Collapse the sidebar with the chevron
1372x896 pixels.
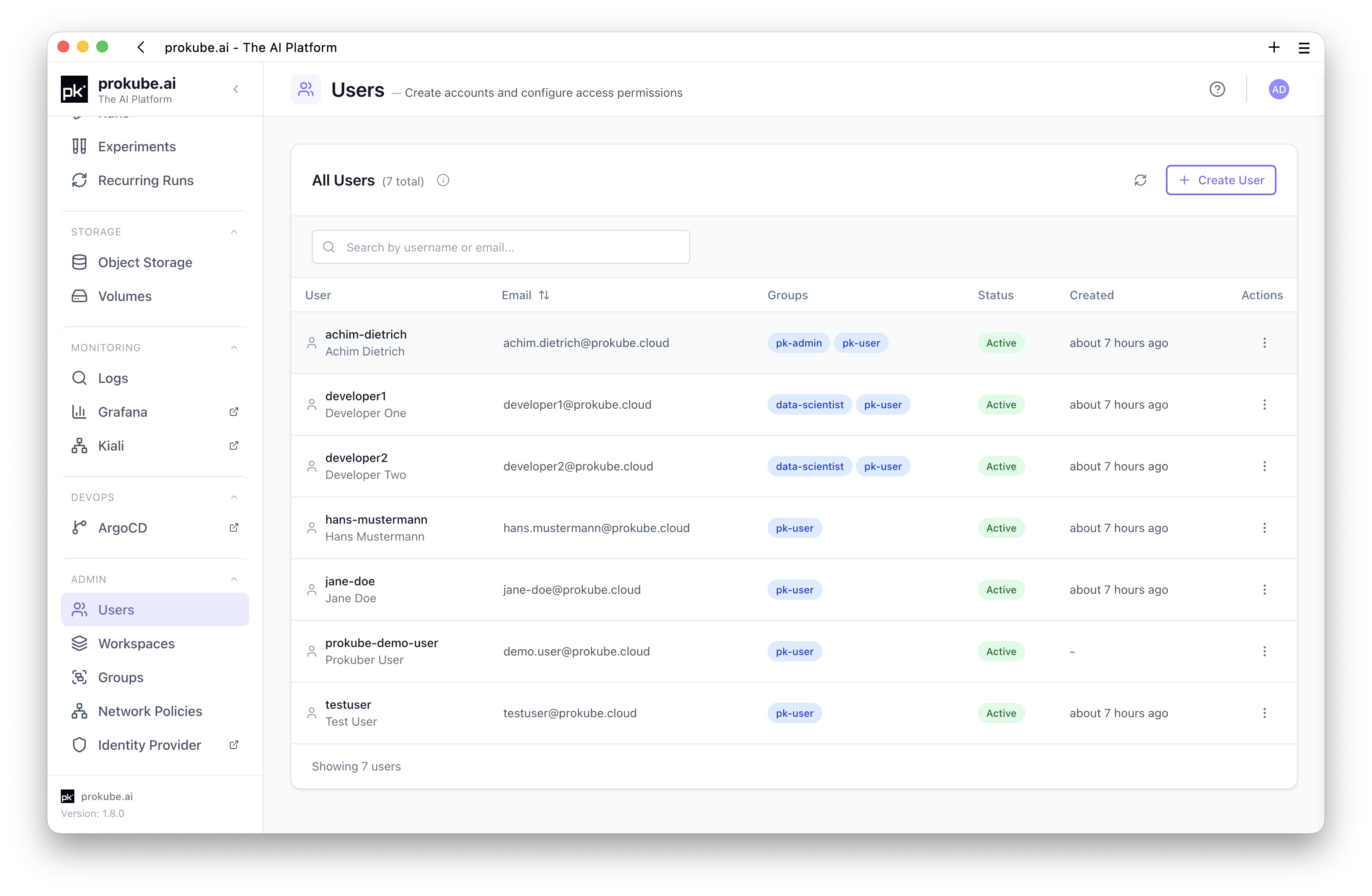(x=235, y=90)
